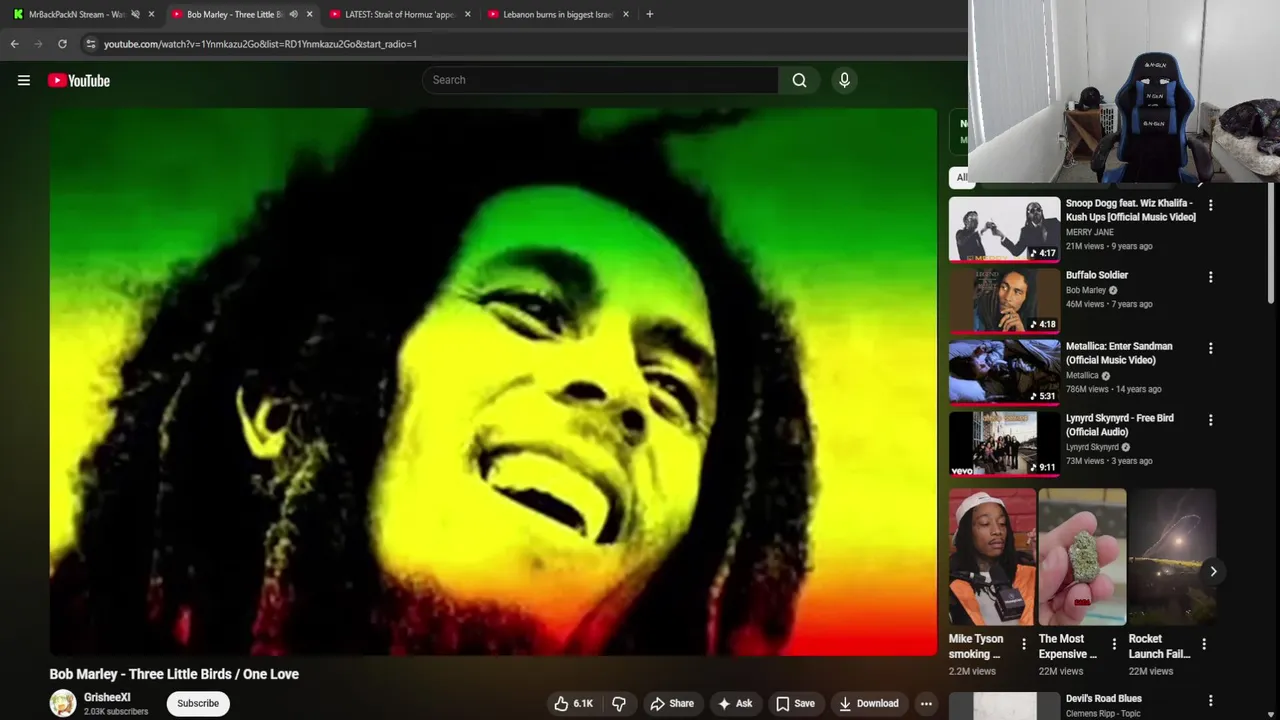Open more actions ellipsis under video
1280x720 pixels.
coord(926,703)
